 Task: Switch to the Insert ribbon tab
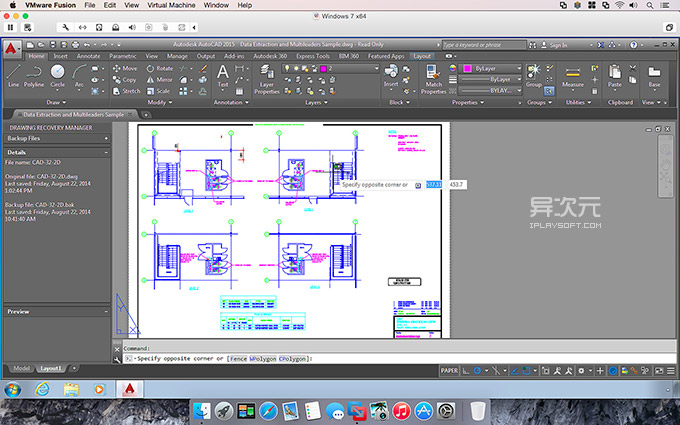60,56
